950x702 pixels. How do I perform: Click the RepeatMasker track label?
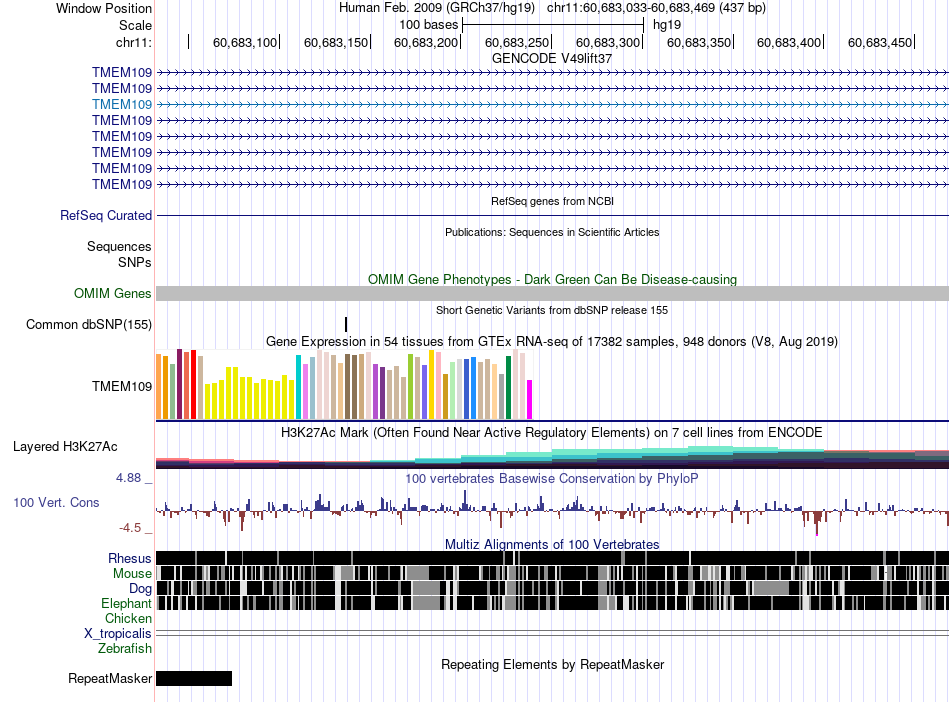tap(110, 678)
